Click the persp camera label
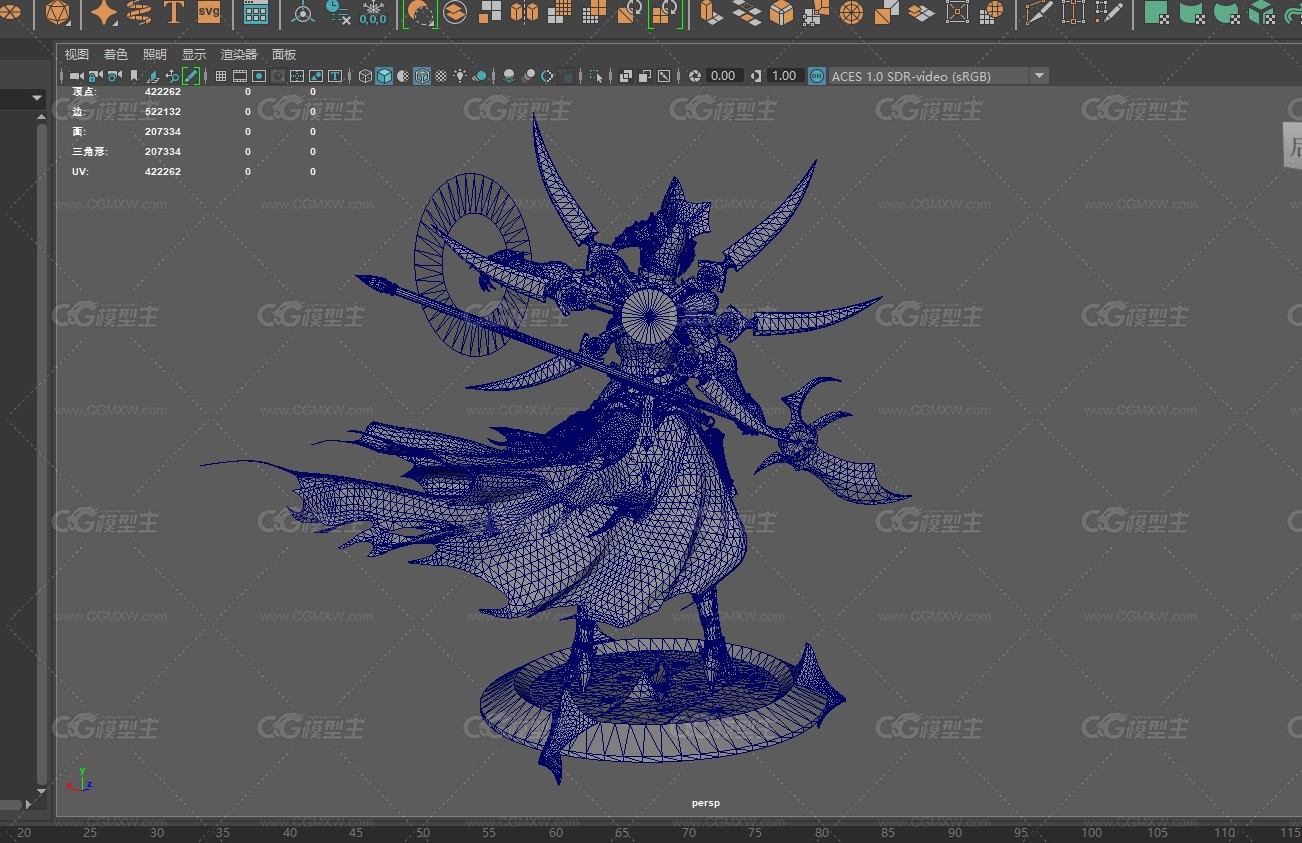Viewport: 1302px width, 843px height. (x=705, y=803)
